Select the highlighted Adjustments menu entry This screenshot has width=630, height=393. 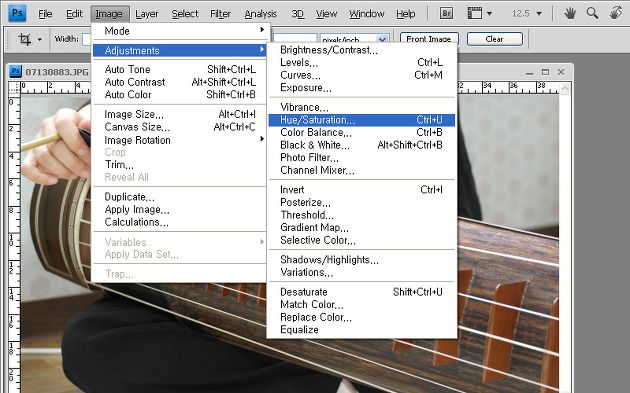point(180,50)
